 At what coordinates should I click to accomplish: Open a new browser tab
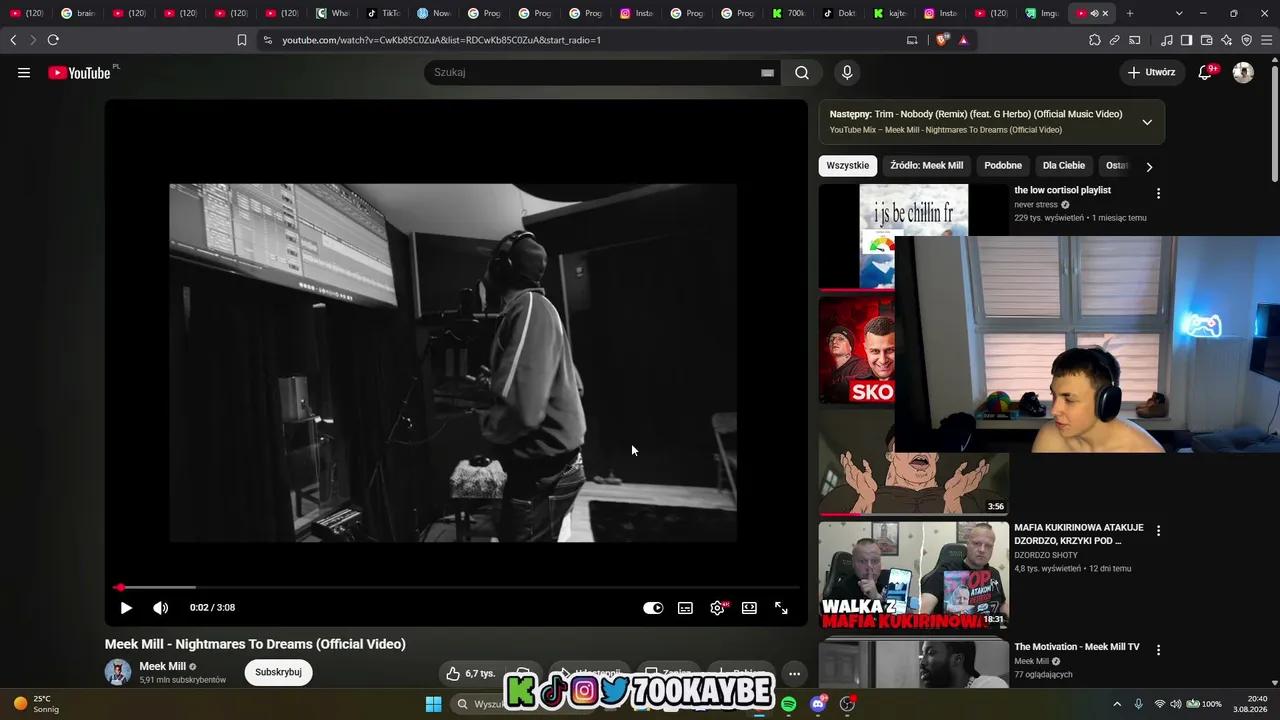pyautogui.click(x=1130, y=13)
